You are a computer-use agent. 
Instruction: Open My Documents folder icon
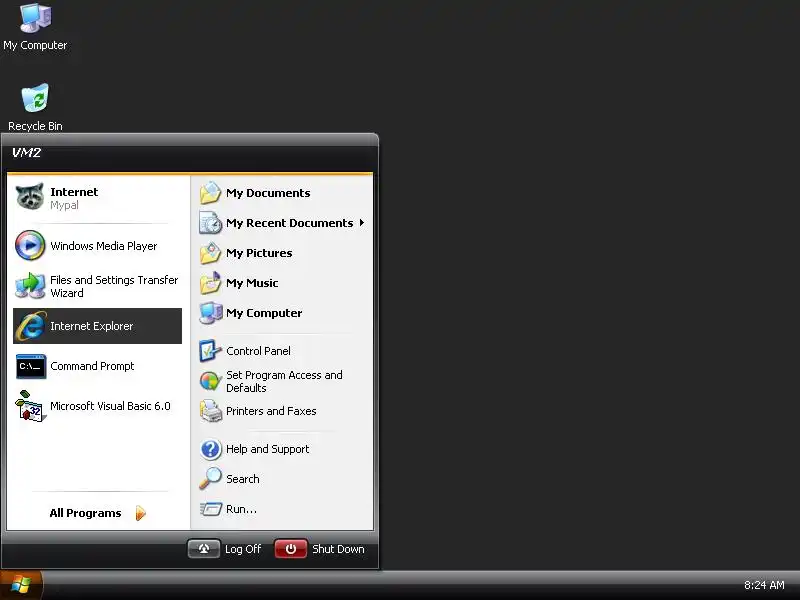pyautogui.click(x=210, y=193)
